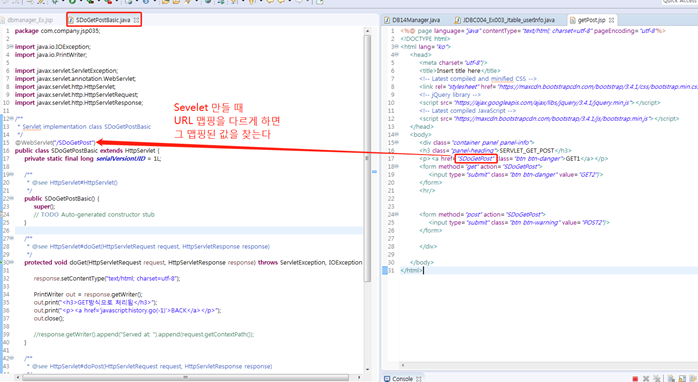Collapse the get form fold at line 18
This screenshot has height=382, width=698.
[397, 167]
